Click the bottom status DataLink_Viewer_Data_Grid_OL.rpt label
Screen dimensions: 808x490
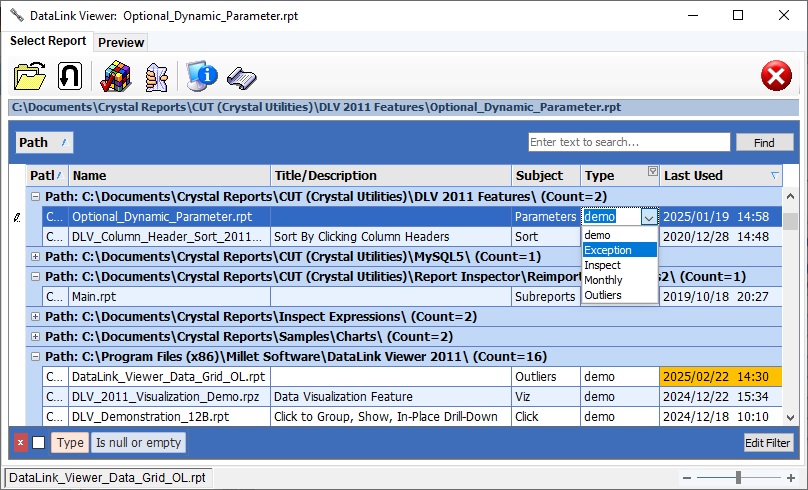(108, 478)
